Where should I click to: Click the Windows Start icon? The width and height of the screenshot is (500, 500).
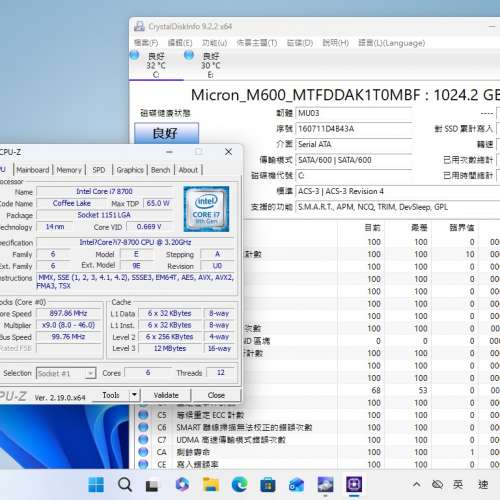pyautogui.click(x=96, y=484)
